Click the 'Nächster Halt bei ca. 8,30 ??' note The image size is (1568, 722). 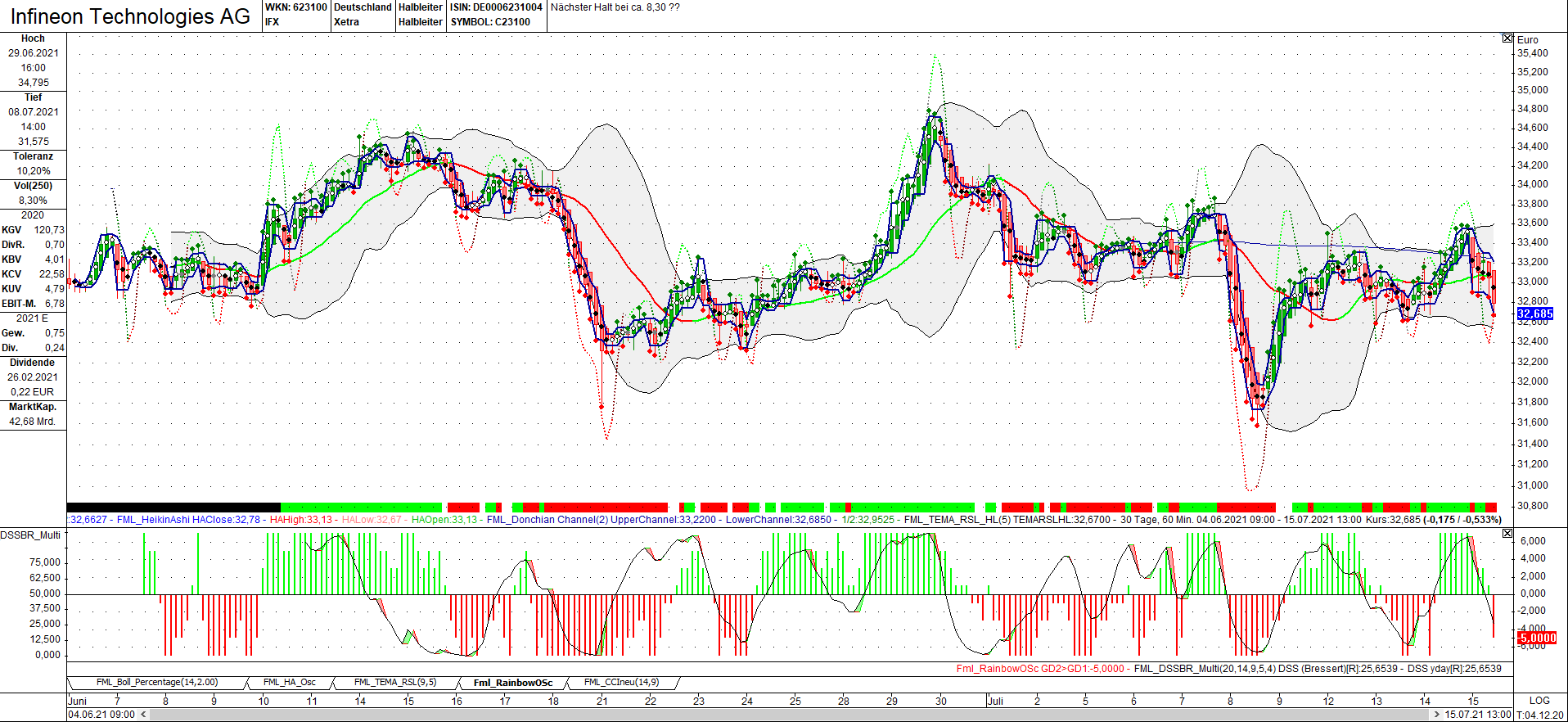[x=615, y=7]
